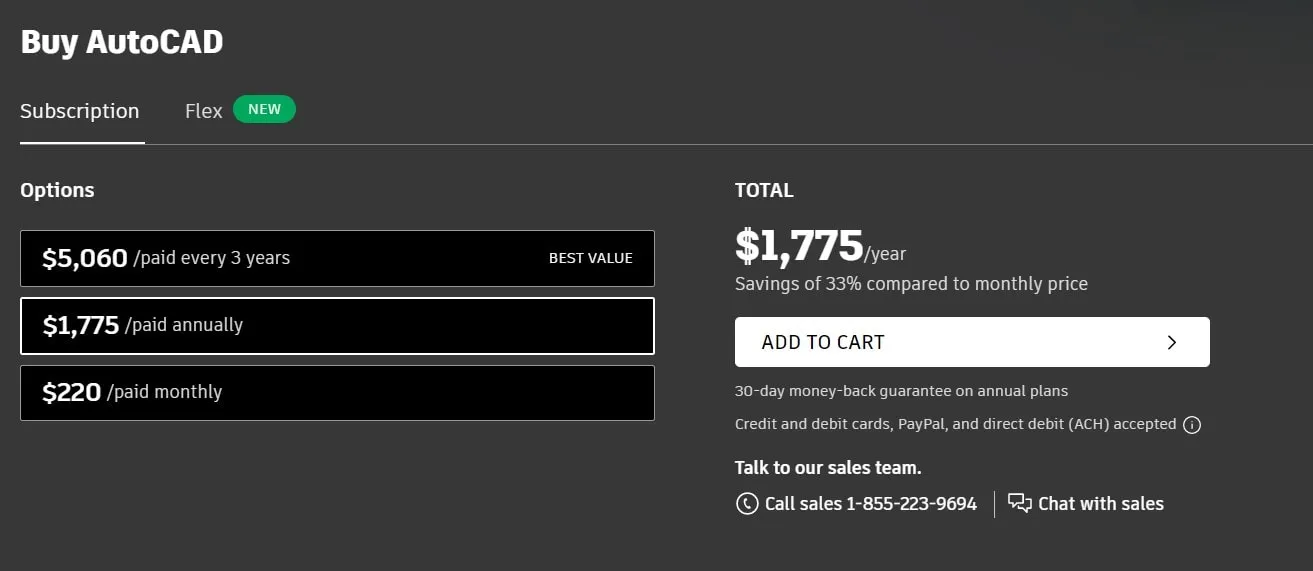1313x571 pixels.
Task: Click Talk to our sales team text
Action: point(828,467)
